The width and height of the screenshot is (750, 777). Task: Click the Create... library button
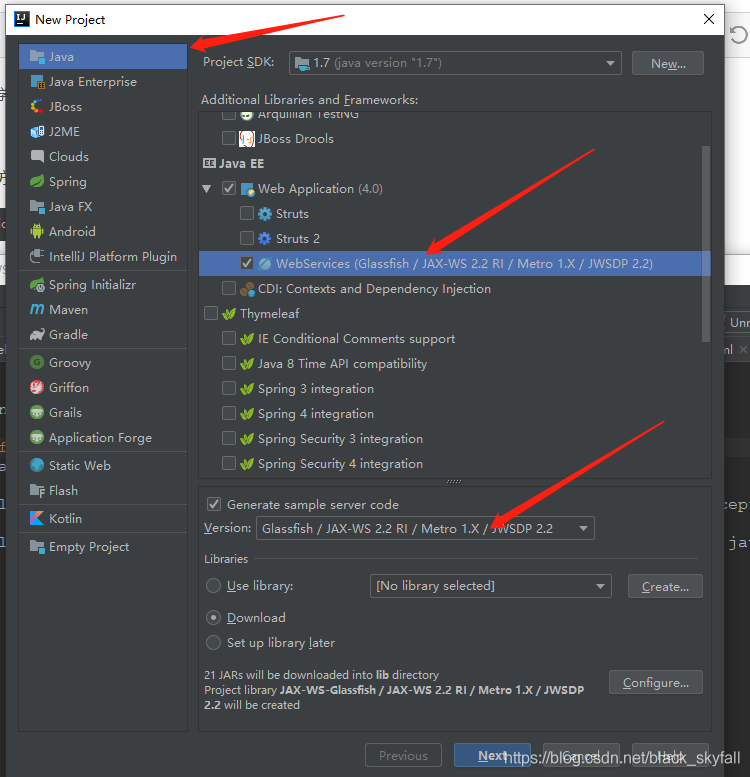[x=665, y=586]
